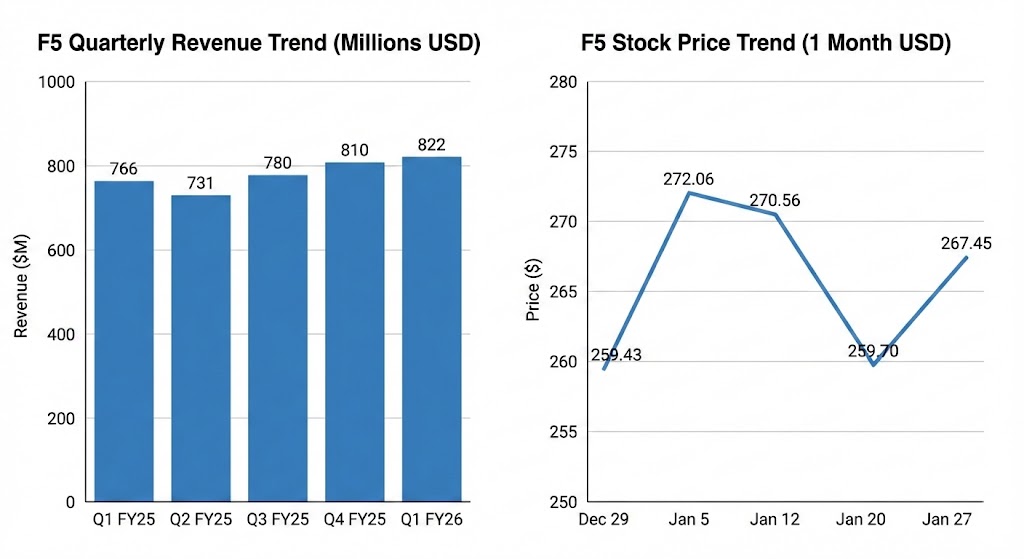Select the Q4 FY25 revenue bar
Screen dimensions: 1024x559
(x=355, y=331)
